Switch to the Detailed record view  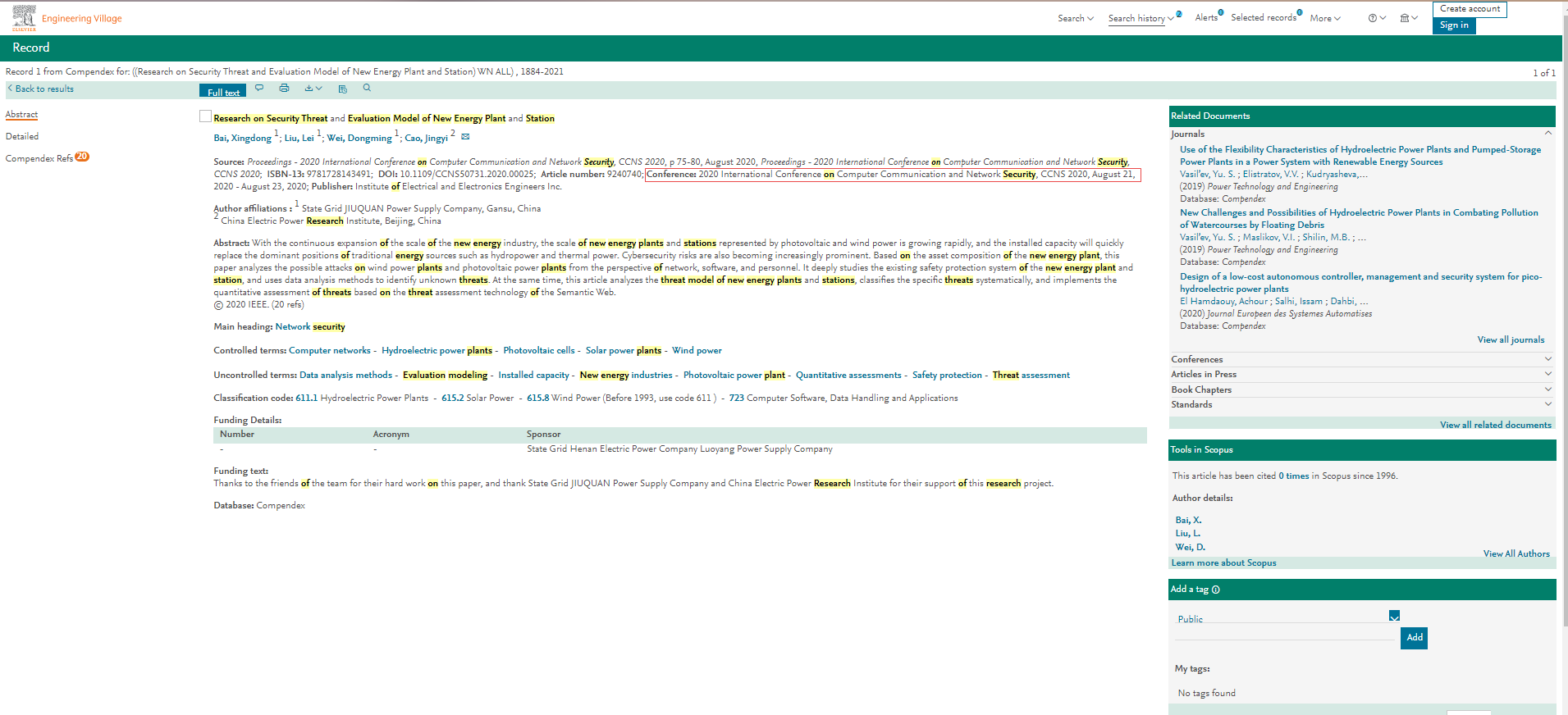22,137
